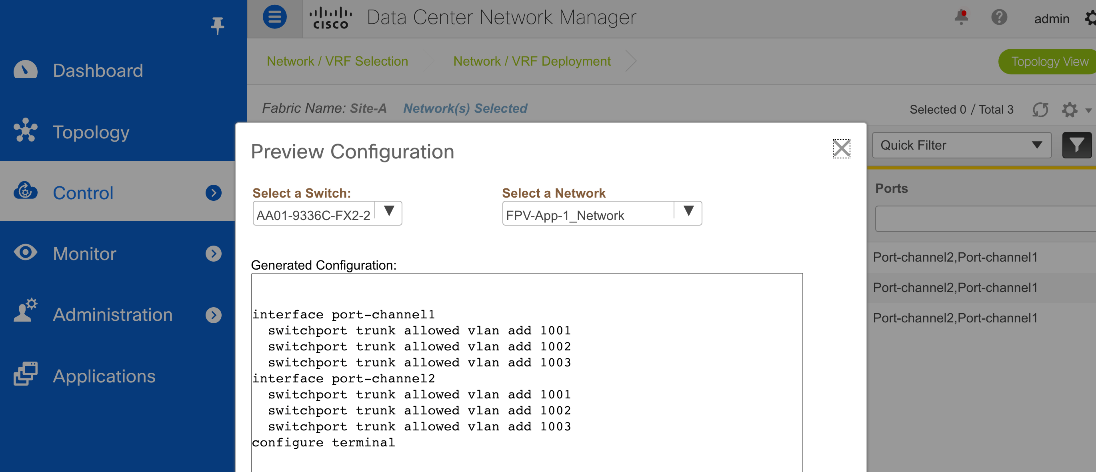
Task: Click the pin sidebar icon
Action: (x=217, y=26)
